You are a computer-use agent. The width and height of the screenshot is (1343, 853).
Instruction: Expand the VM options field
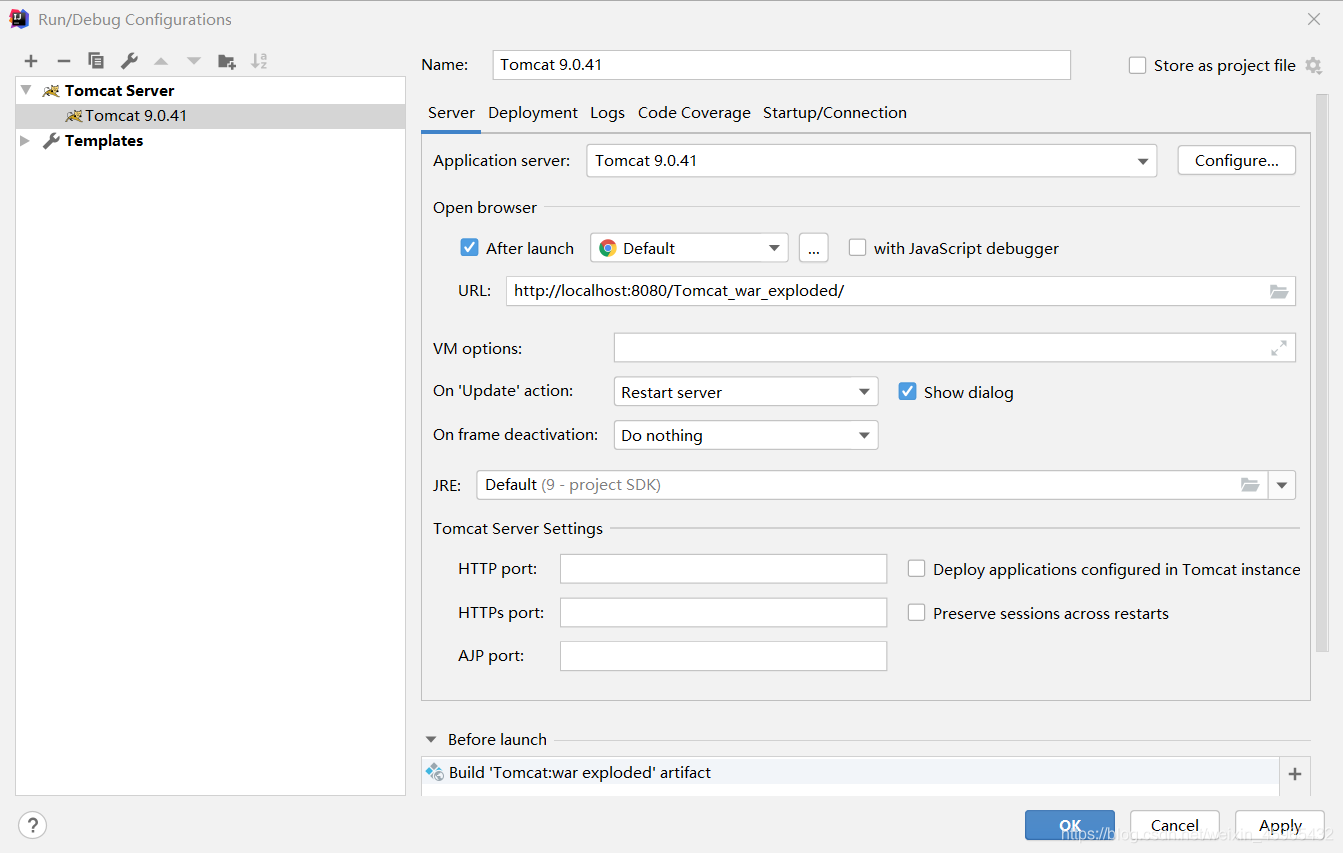point(1279,348)
